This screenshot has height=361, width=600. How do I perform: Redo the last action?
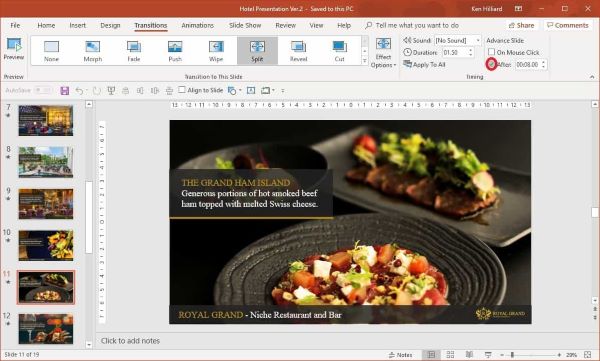[x=97, y=91]
